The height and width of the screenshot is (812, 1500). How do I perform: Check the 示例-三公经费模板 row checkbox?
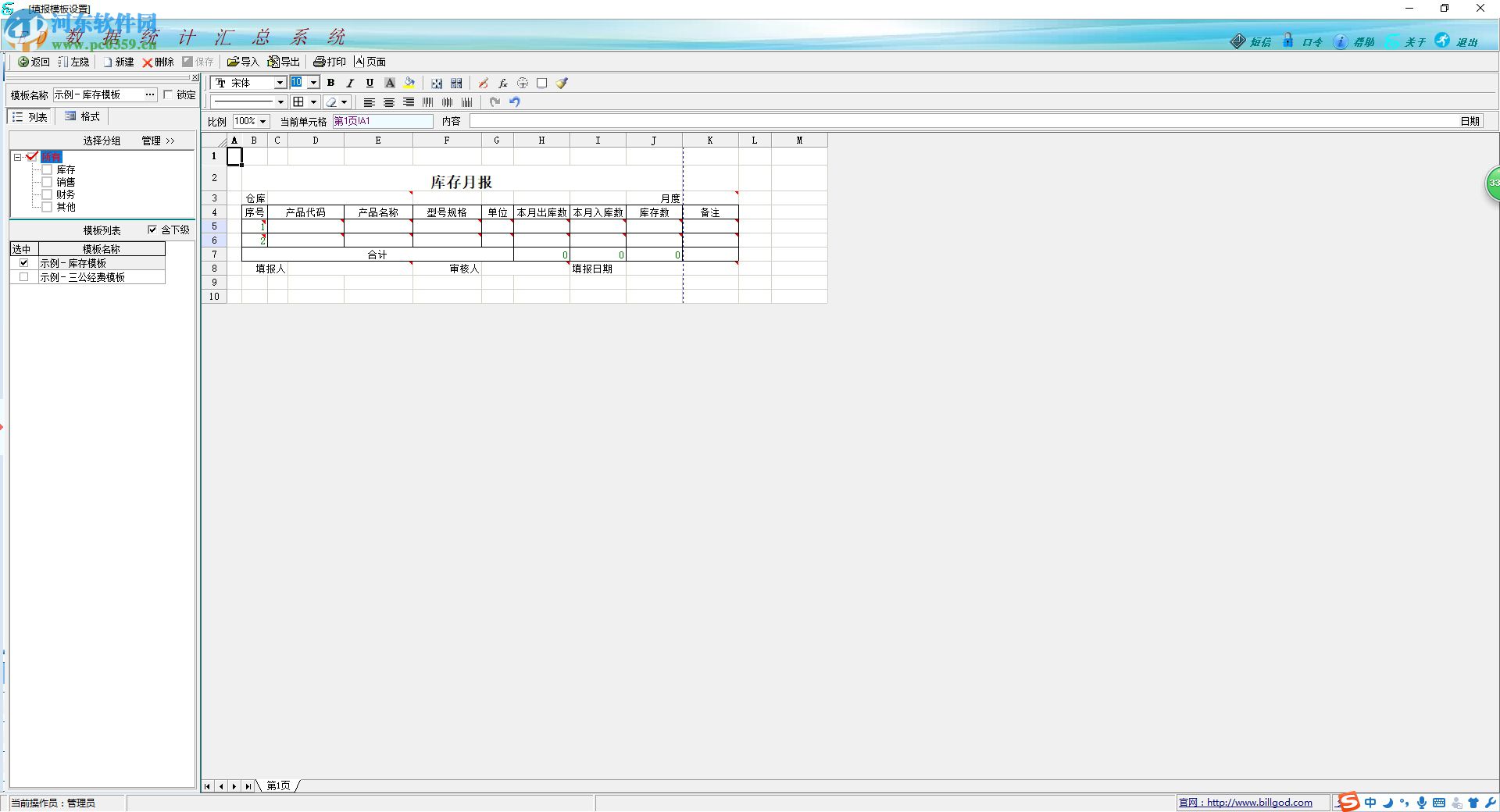tap(24, 277)
